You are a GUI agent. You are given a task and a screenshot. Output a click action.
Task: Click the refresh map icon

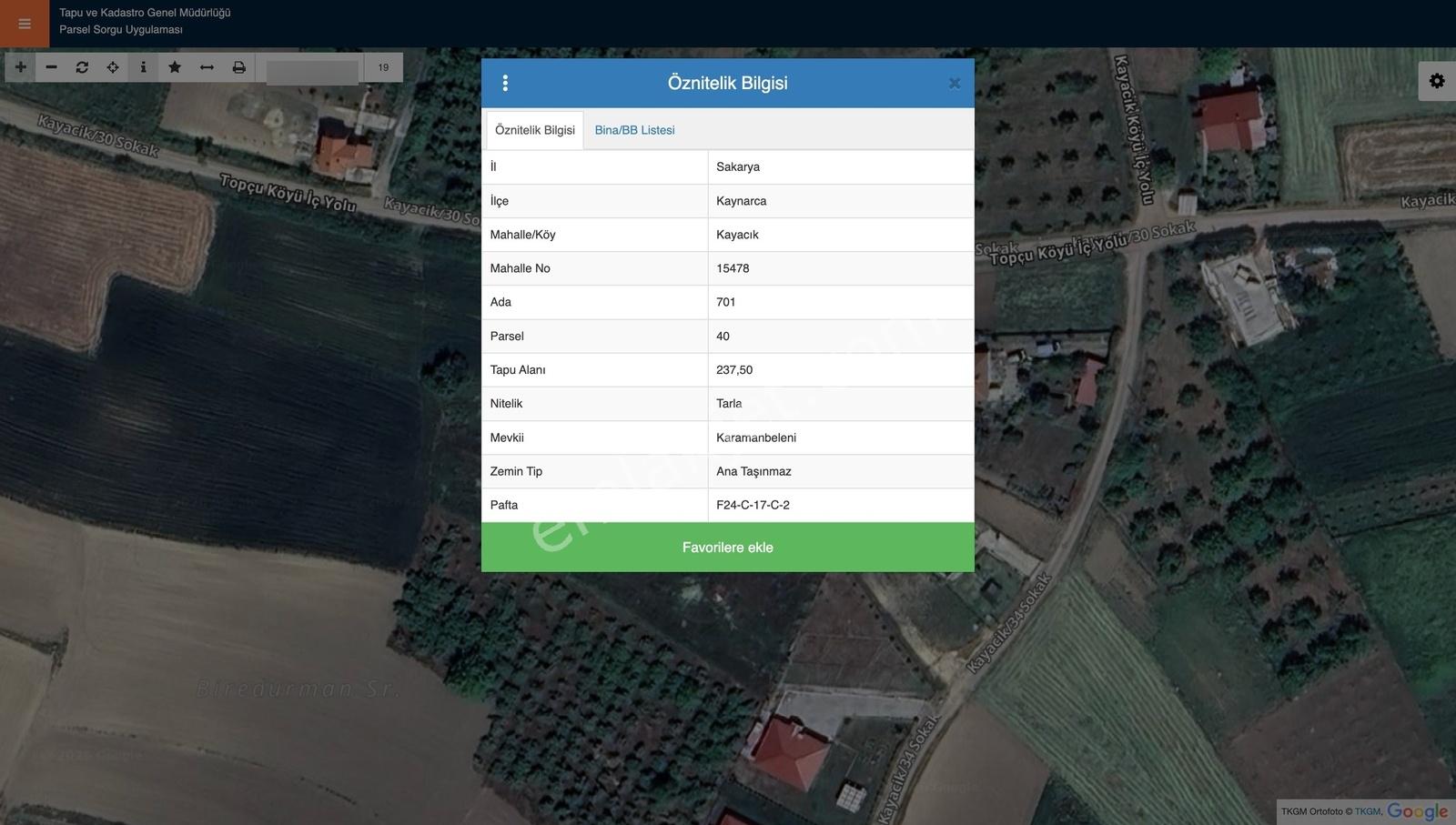coord(82,67)
